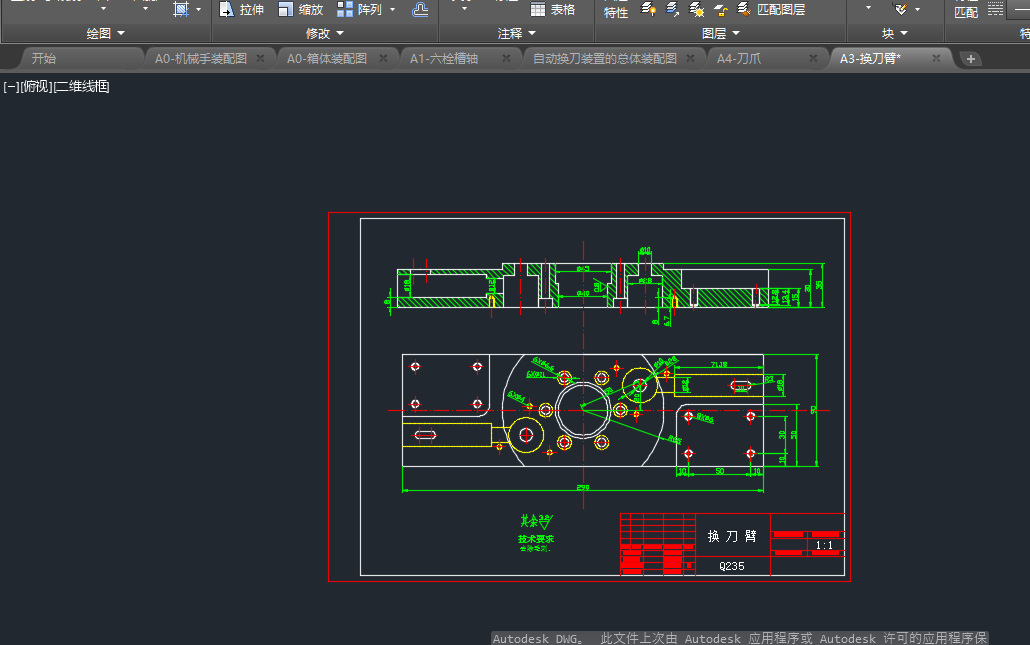
Task: Select the 拉伸 (Stretch) tool
Action: point(240,10)
